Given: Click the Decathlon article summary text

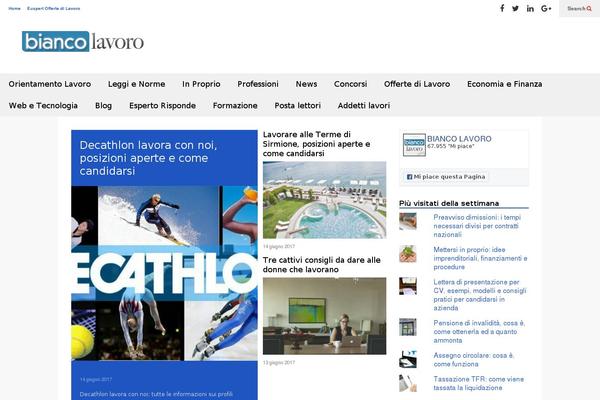Looking at the screenshot, I should click(x=156, y=394).
